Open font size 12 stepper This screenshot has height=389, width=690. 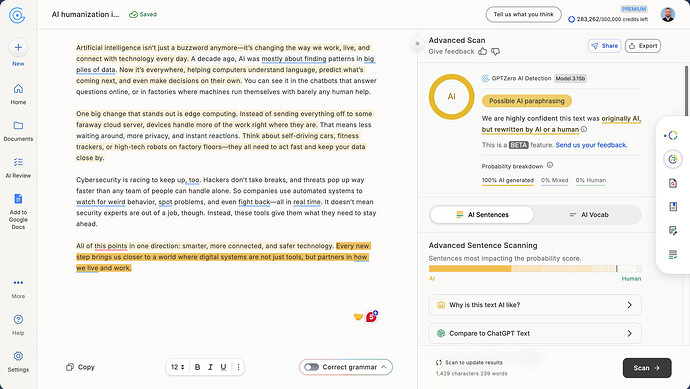pyautogui.click(x=178, y=367)
